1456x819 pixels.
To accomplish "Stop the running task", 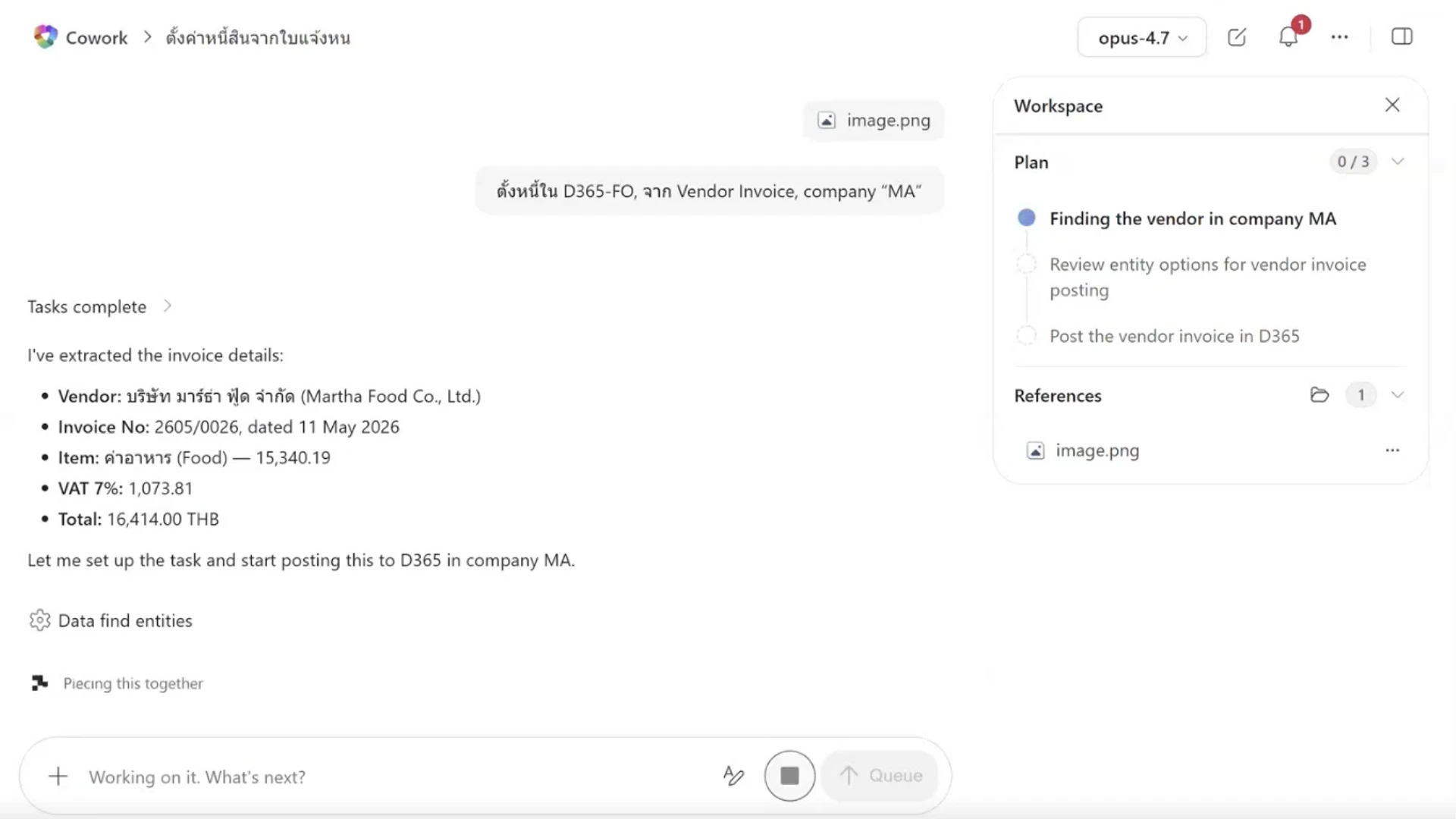I will tap(789, 776).
